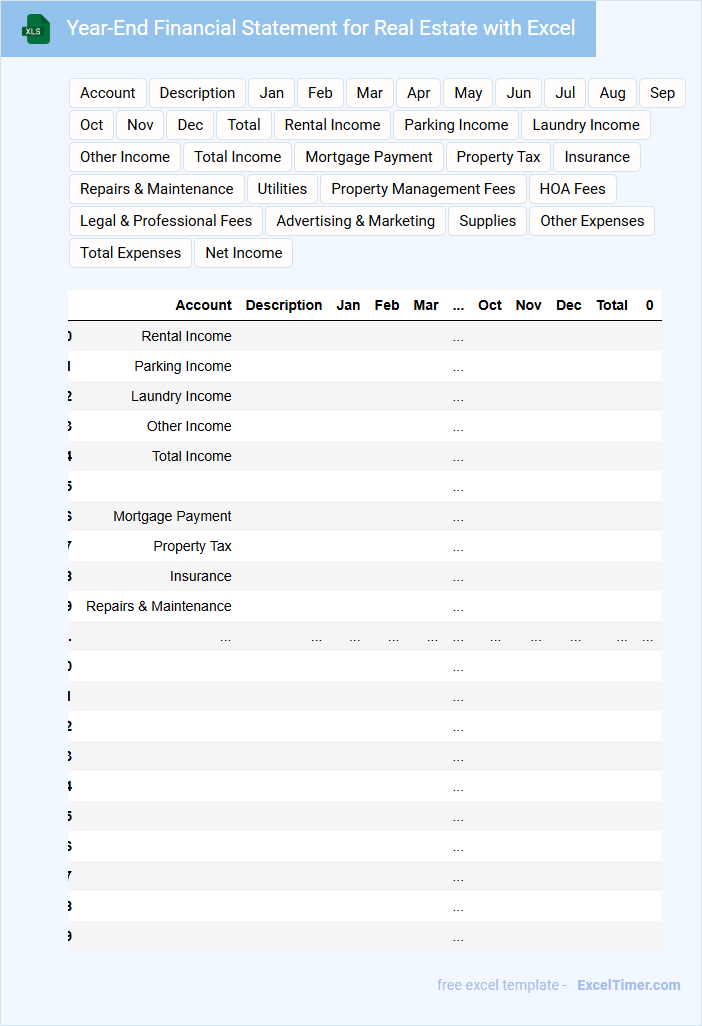
Task: Click the Oct column header in table
Action: (x=489, y=306)
